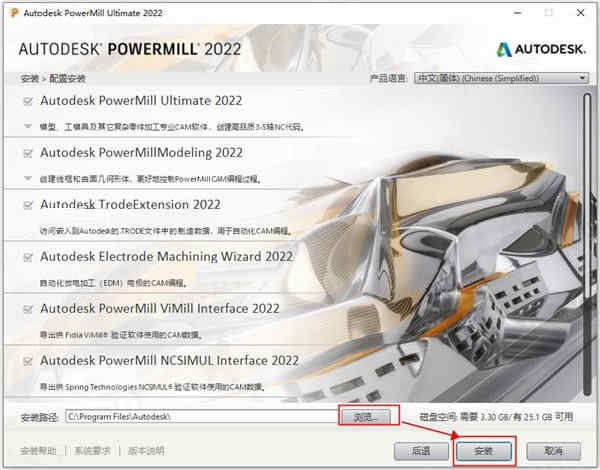Minimize the PowerMill installer window
The image size is (600, 470).
coord(518,13)
